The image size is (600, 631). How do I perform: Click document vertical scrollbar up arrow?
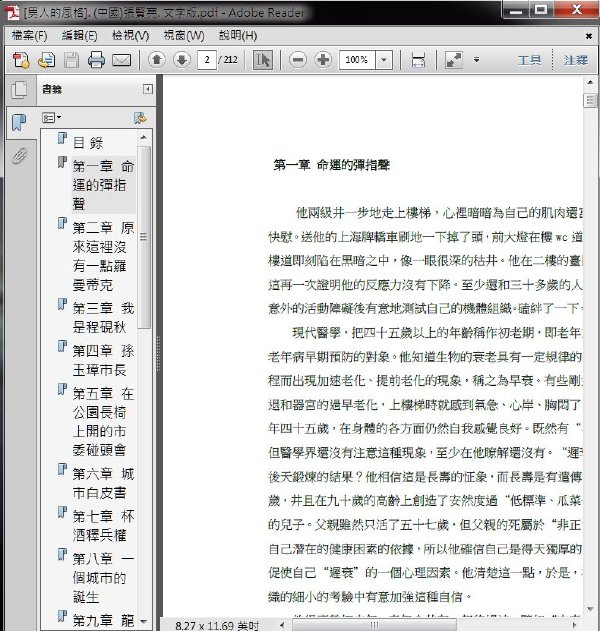pyautogui.click(x=590, y=82)
